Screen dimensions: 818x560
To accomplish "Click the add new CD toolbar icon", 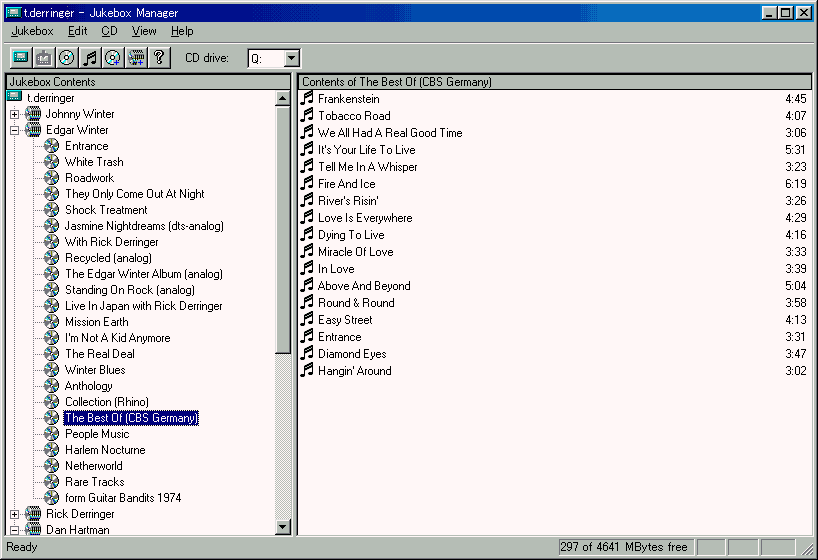I will pyautogui.click(x=112, y=58).
